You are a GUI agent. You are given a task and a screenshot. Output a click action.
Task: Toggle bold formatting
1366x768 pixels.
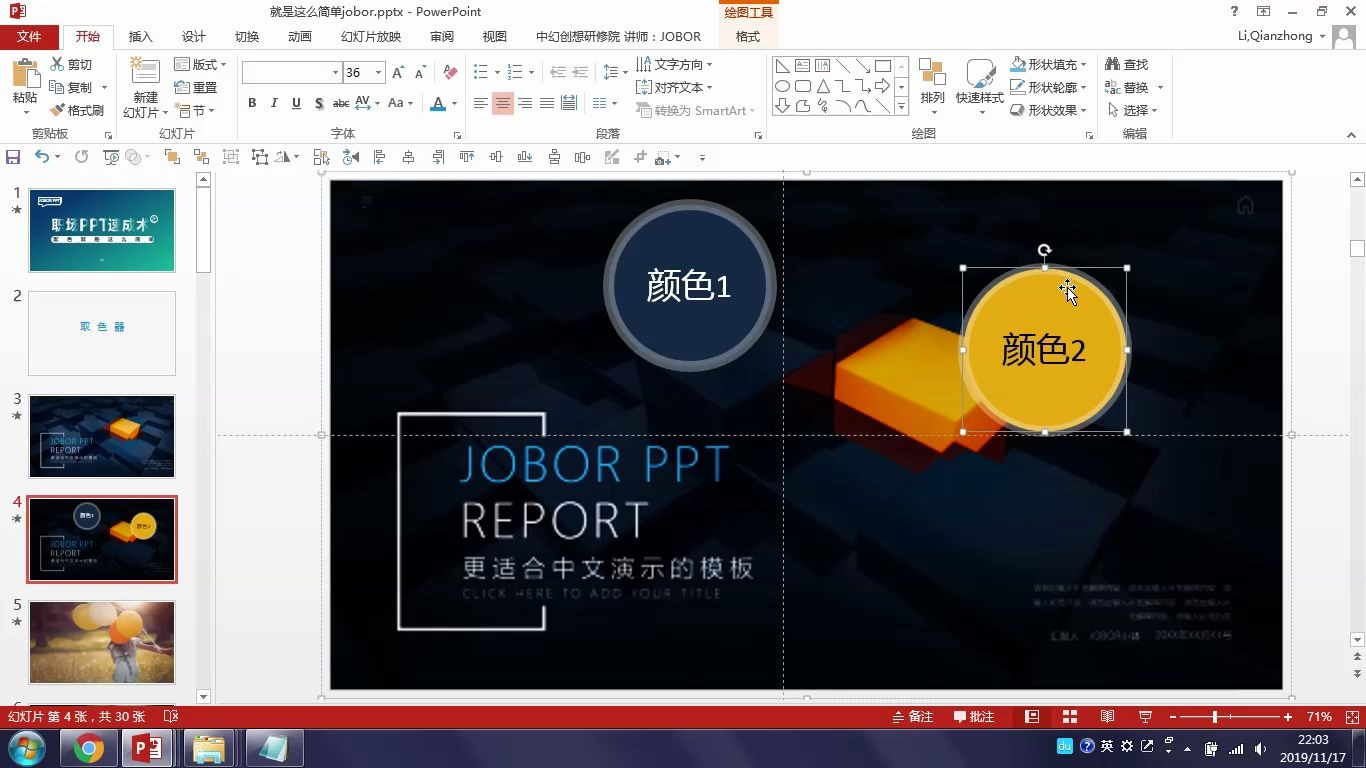(x=252, y=102)
